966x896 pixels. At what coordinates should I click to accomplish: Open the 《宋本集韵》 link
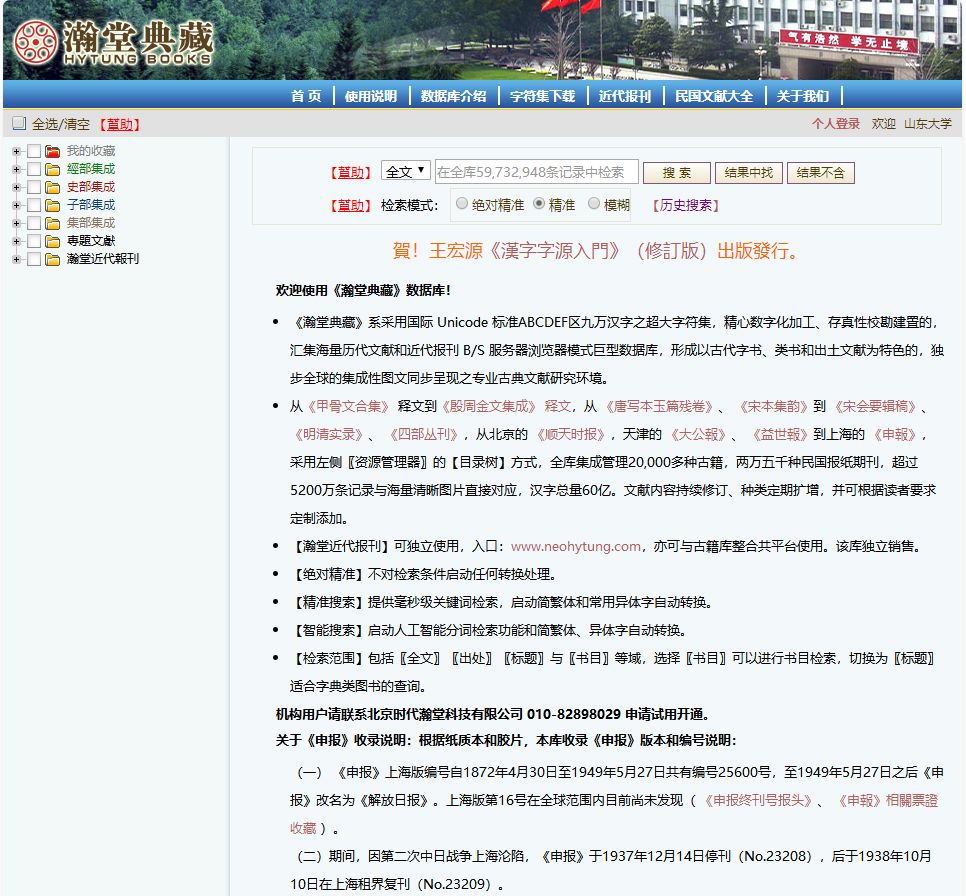click(773, 407)
